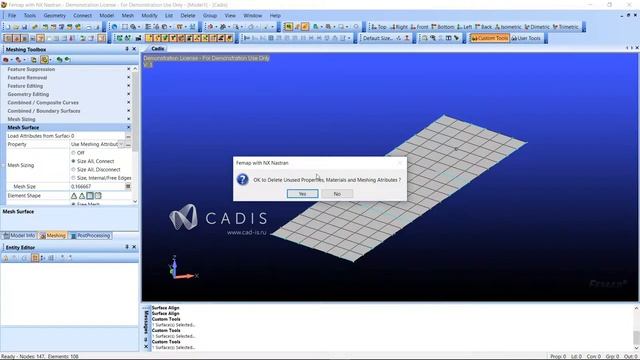This screenshot has height=360, width=640.
Task: Switch to Front view
Action: tap(419, 27)
